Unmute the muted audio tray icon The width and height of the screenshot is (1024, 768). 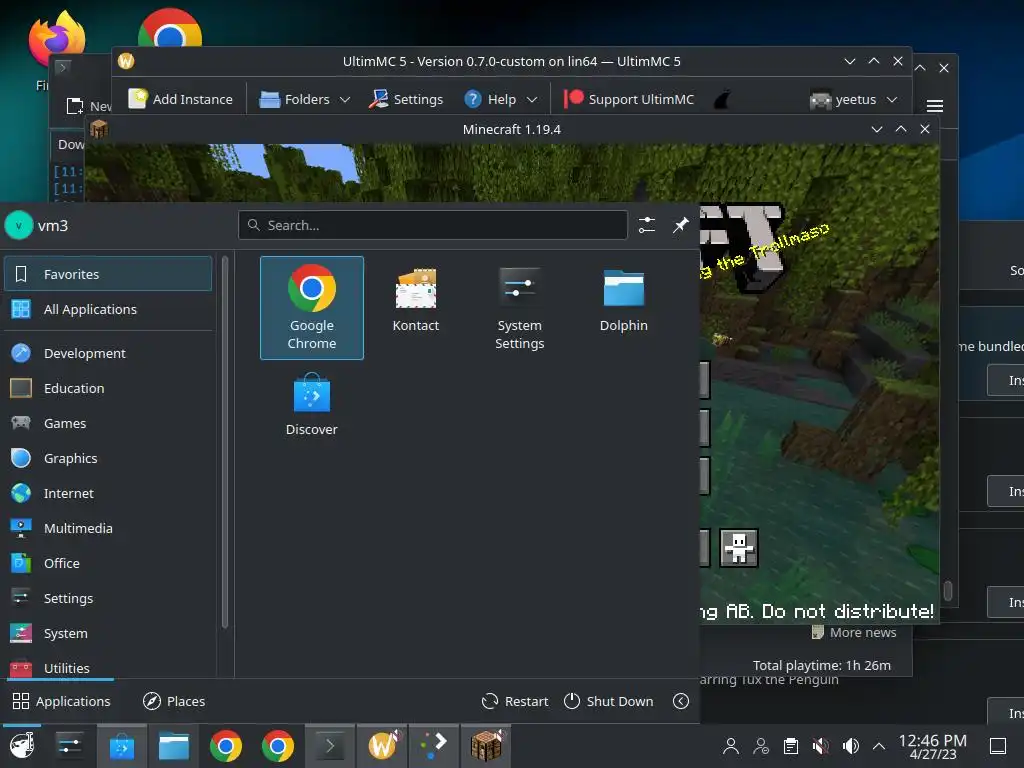point(821,746)
